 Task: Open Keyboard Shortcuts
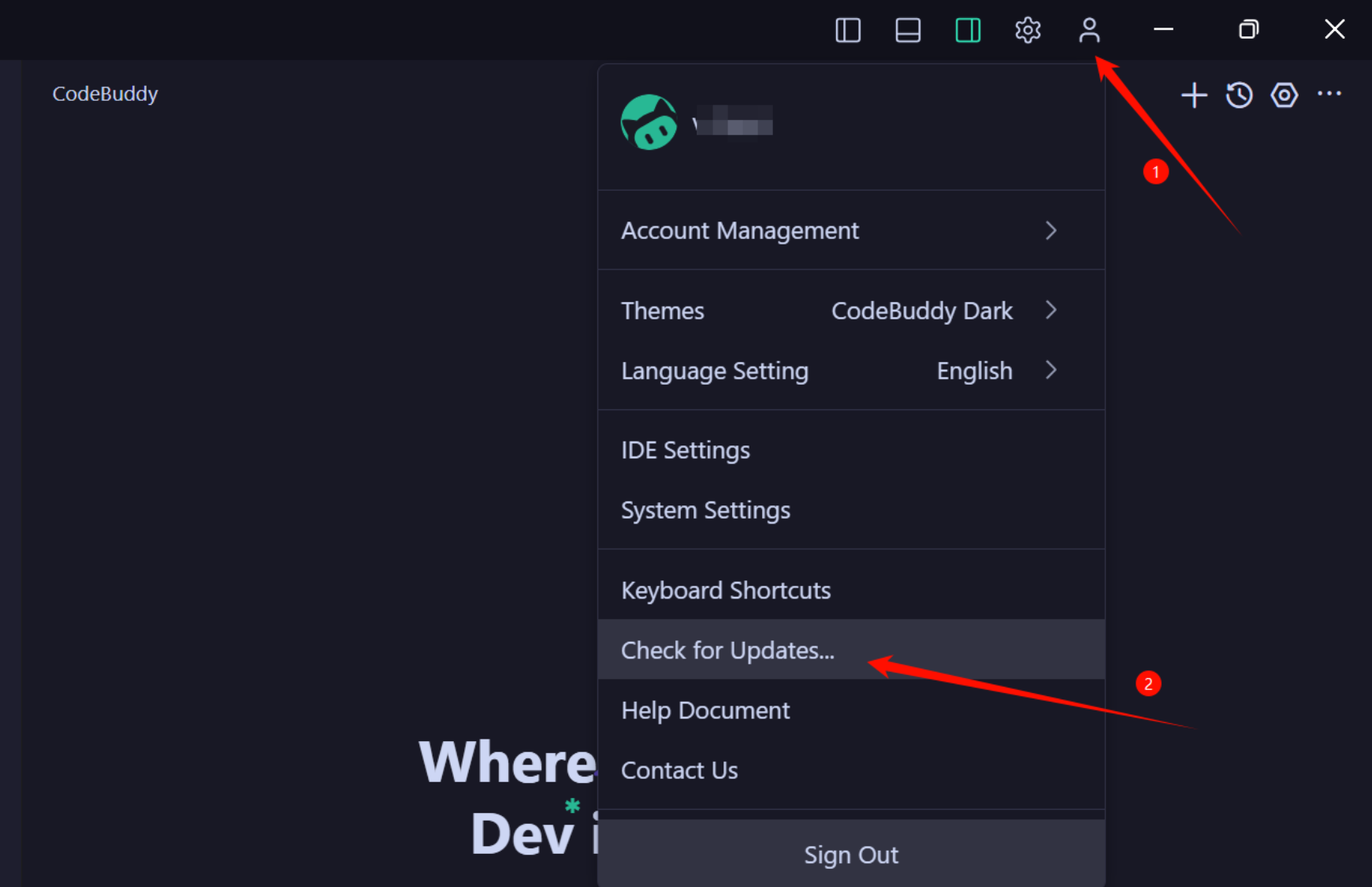[725, 590]
